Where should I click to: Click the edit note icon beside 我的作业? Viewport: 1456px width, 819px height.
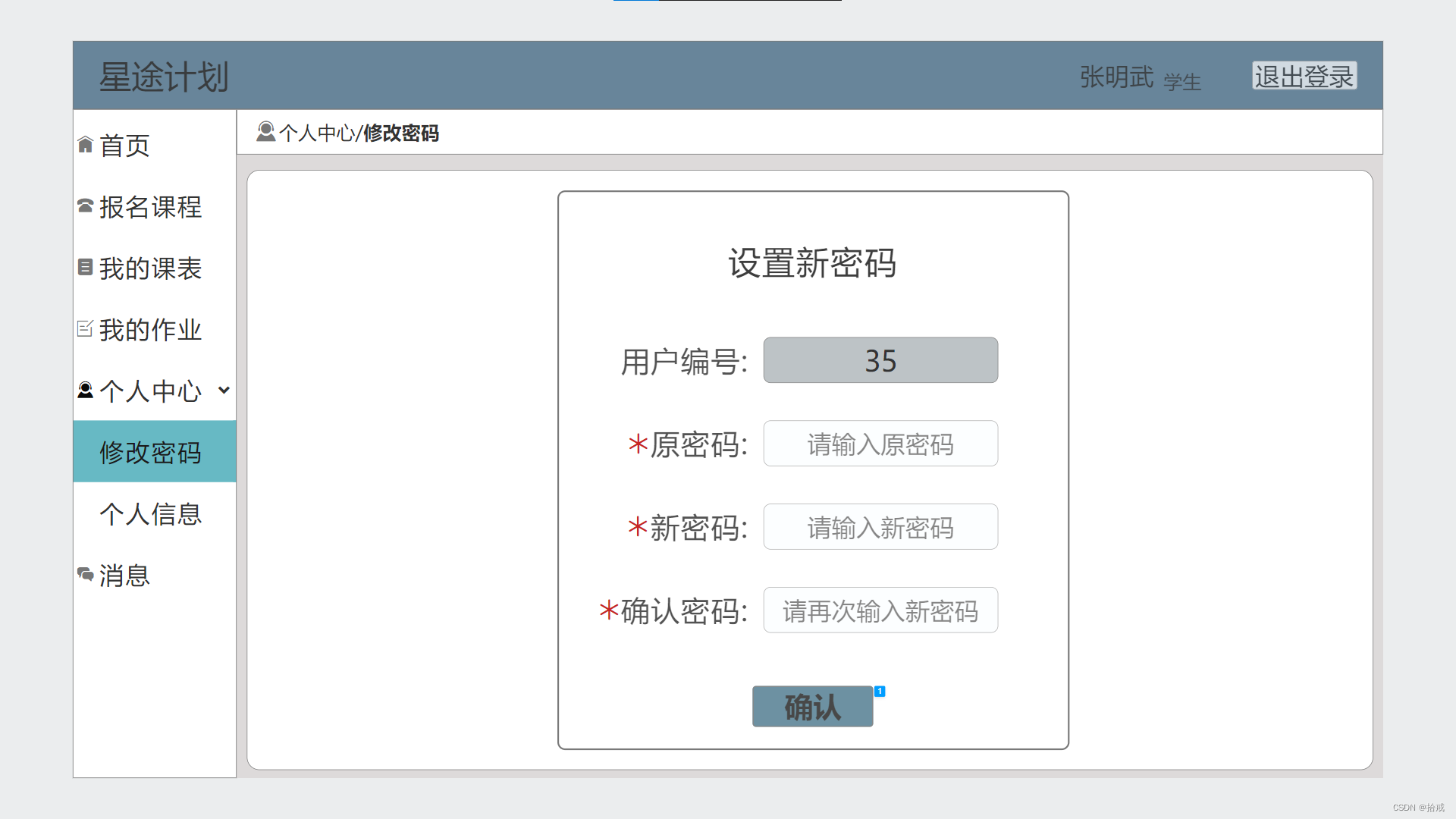(x=85, y=328)
